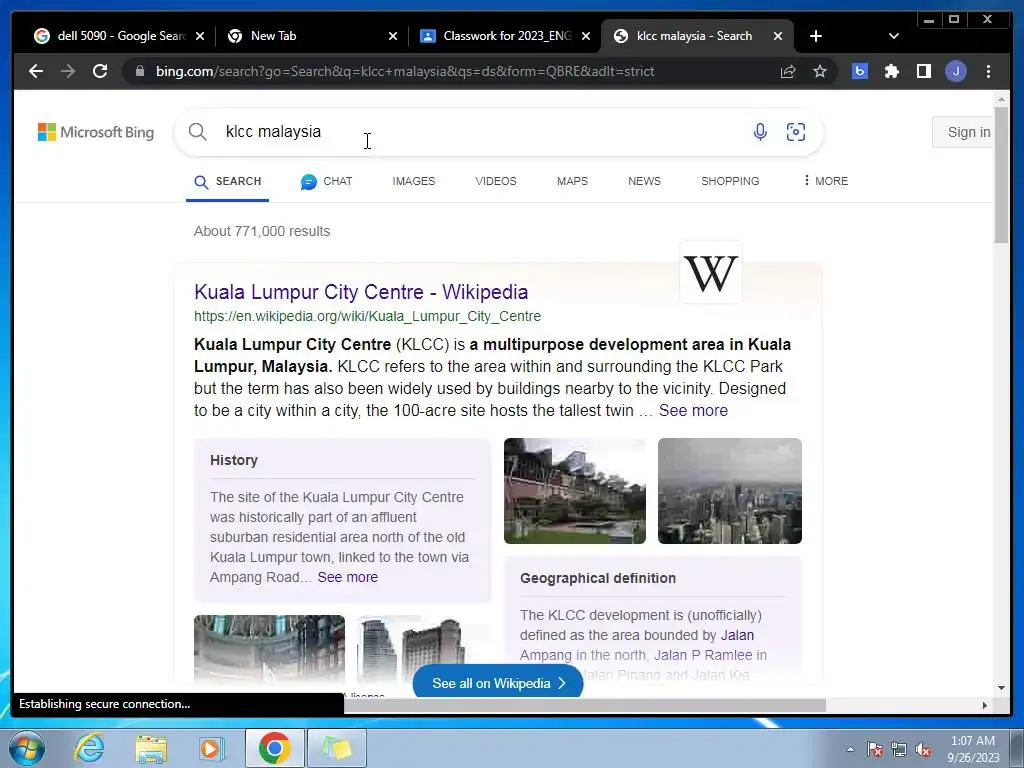The width and height of the screenshot is (1024, 768).
Task: Open the Extensions puzzle piece menu
Action: tap(891, 71)
